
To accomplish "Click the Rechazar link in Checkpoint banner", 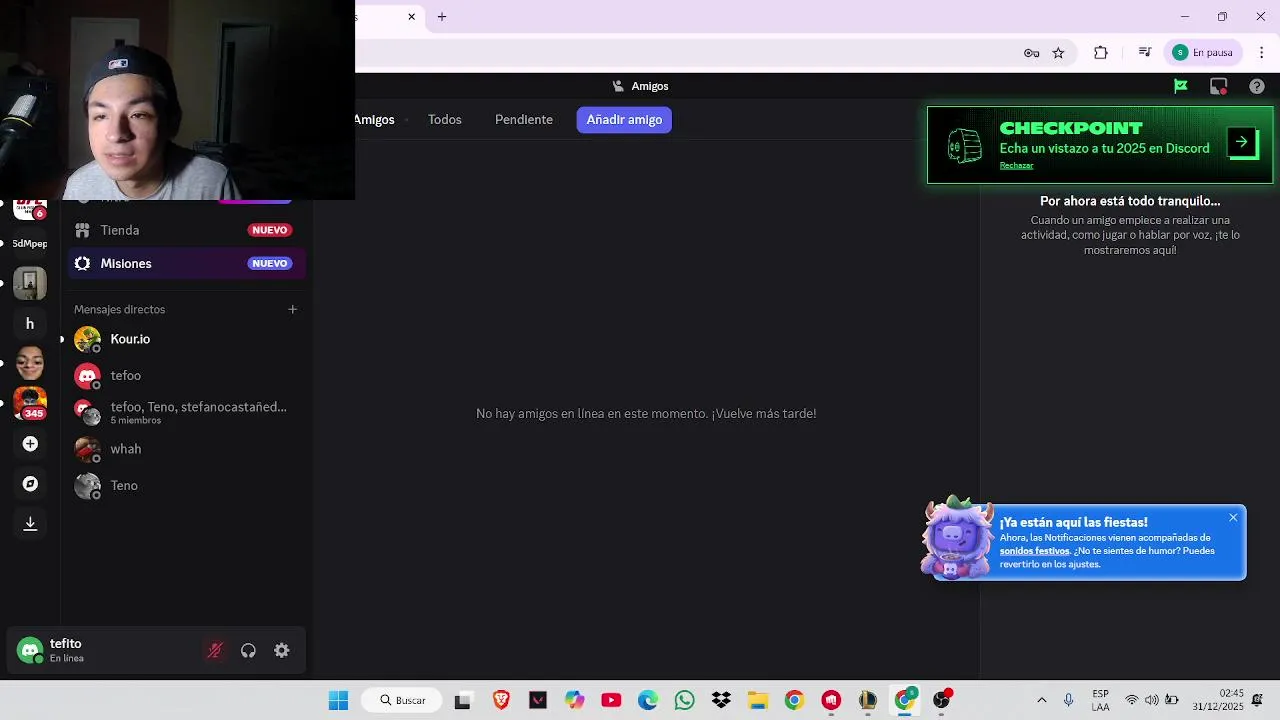I will (x=1016, y=166).
